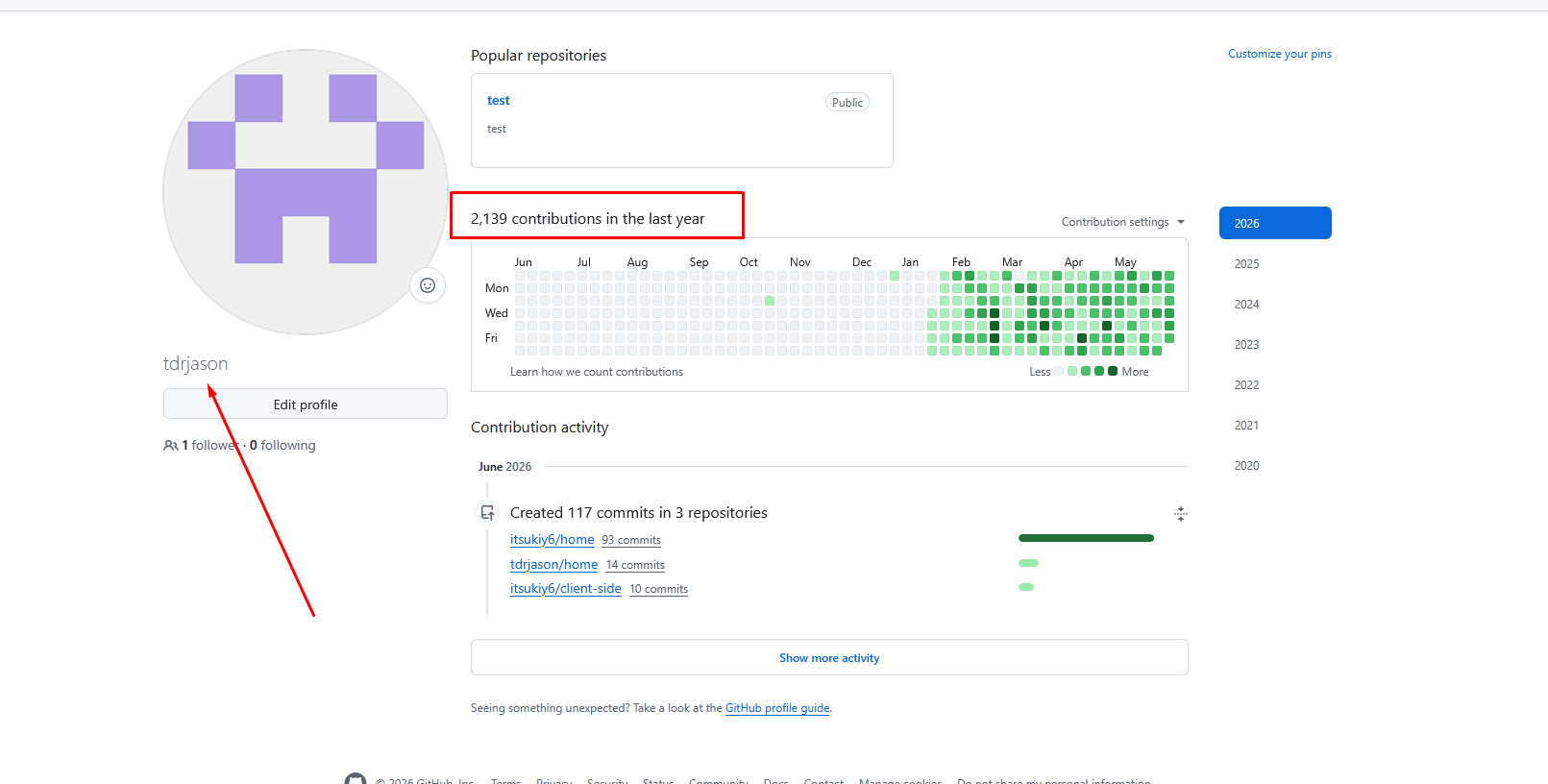Select year 2020 contributions

click(x=1246, y=465)
